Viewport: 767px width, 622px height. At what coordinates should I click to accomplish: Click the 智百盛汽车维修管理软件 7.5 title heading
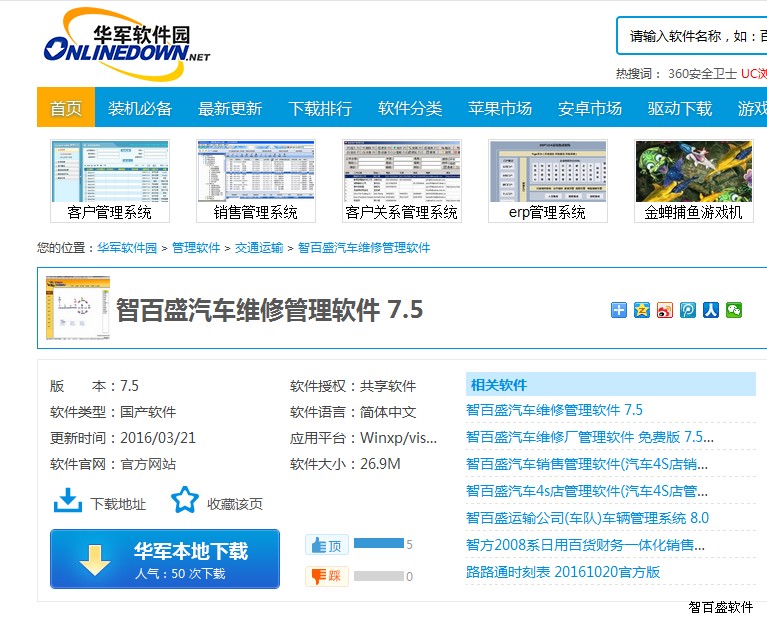coord(270,310)
